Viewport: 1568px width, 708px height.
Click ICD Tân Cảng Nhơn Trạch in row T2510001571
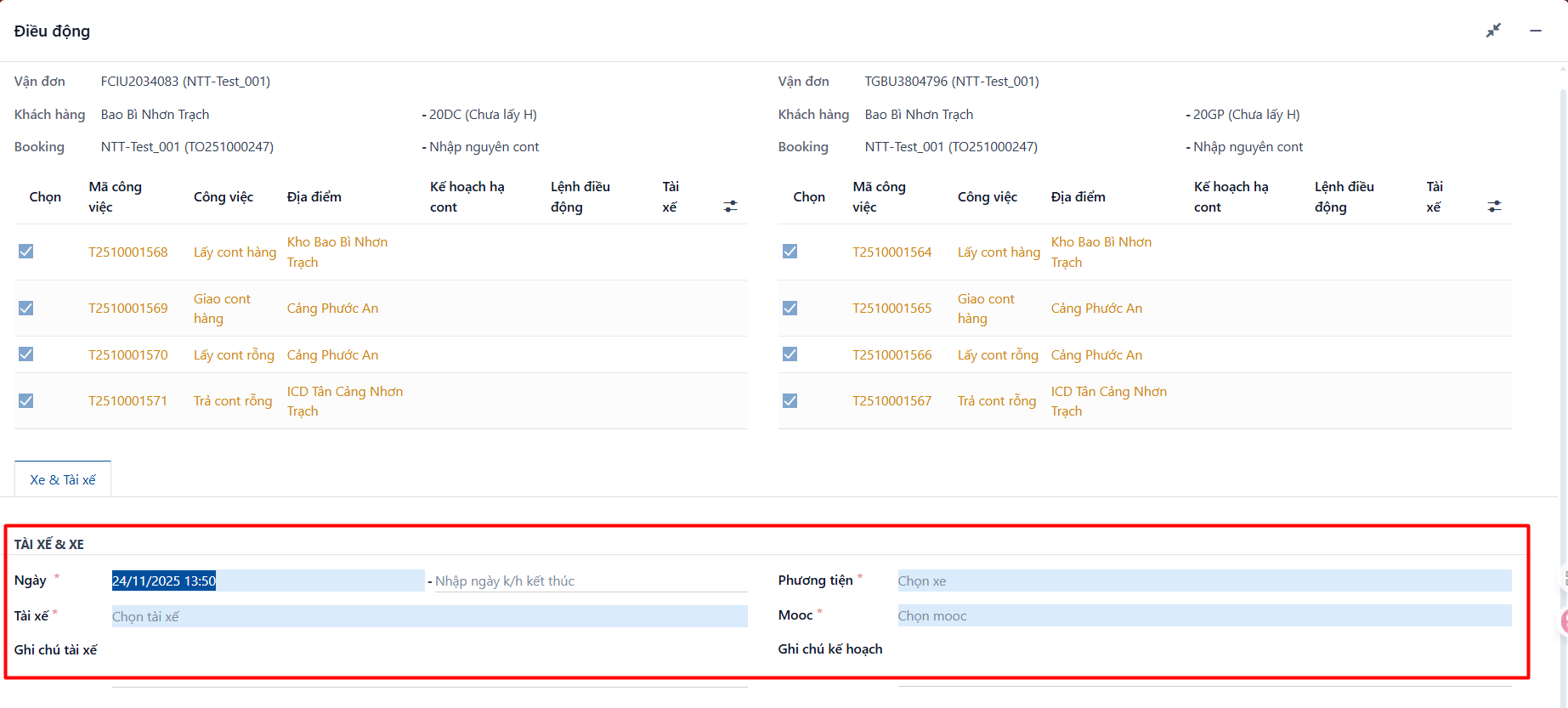click(x=345, y=401)
